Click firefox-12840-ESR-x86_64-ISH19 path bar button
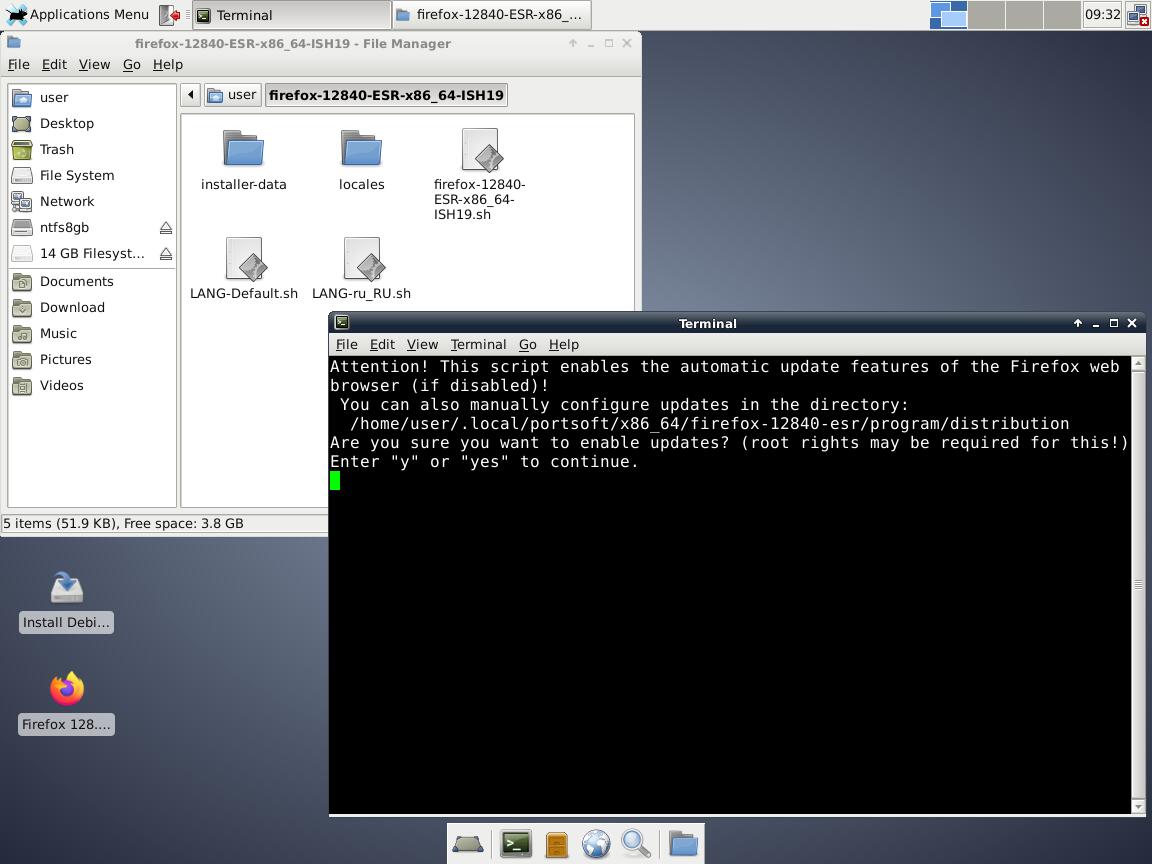The height and width of the screenshot is (864, 1152). click(x=386, y=95)
